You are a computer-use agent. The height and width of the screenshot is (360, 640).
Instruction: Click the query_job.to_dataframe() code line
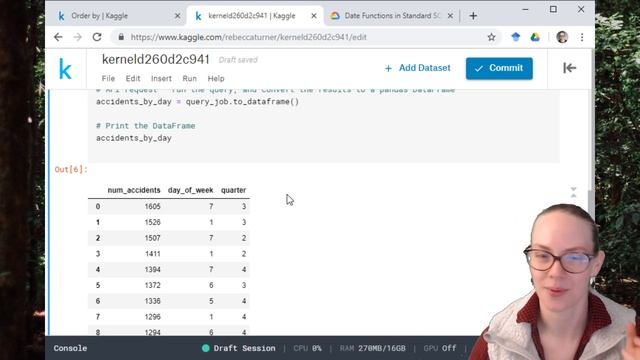click(198, 102)
